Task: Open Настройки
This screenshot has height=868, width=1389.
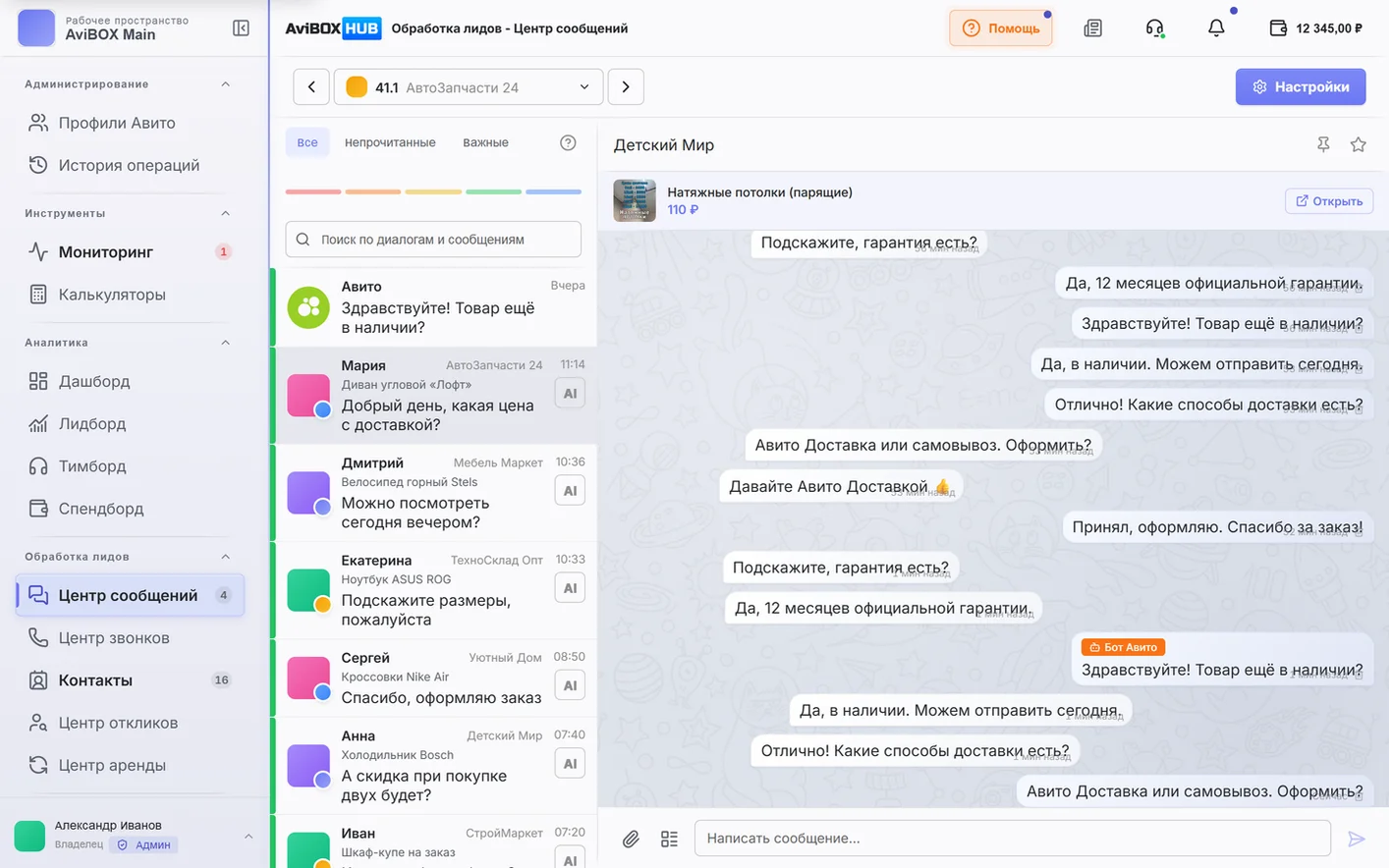Action: (1301, 86)
